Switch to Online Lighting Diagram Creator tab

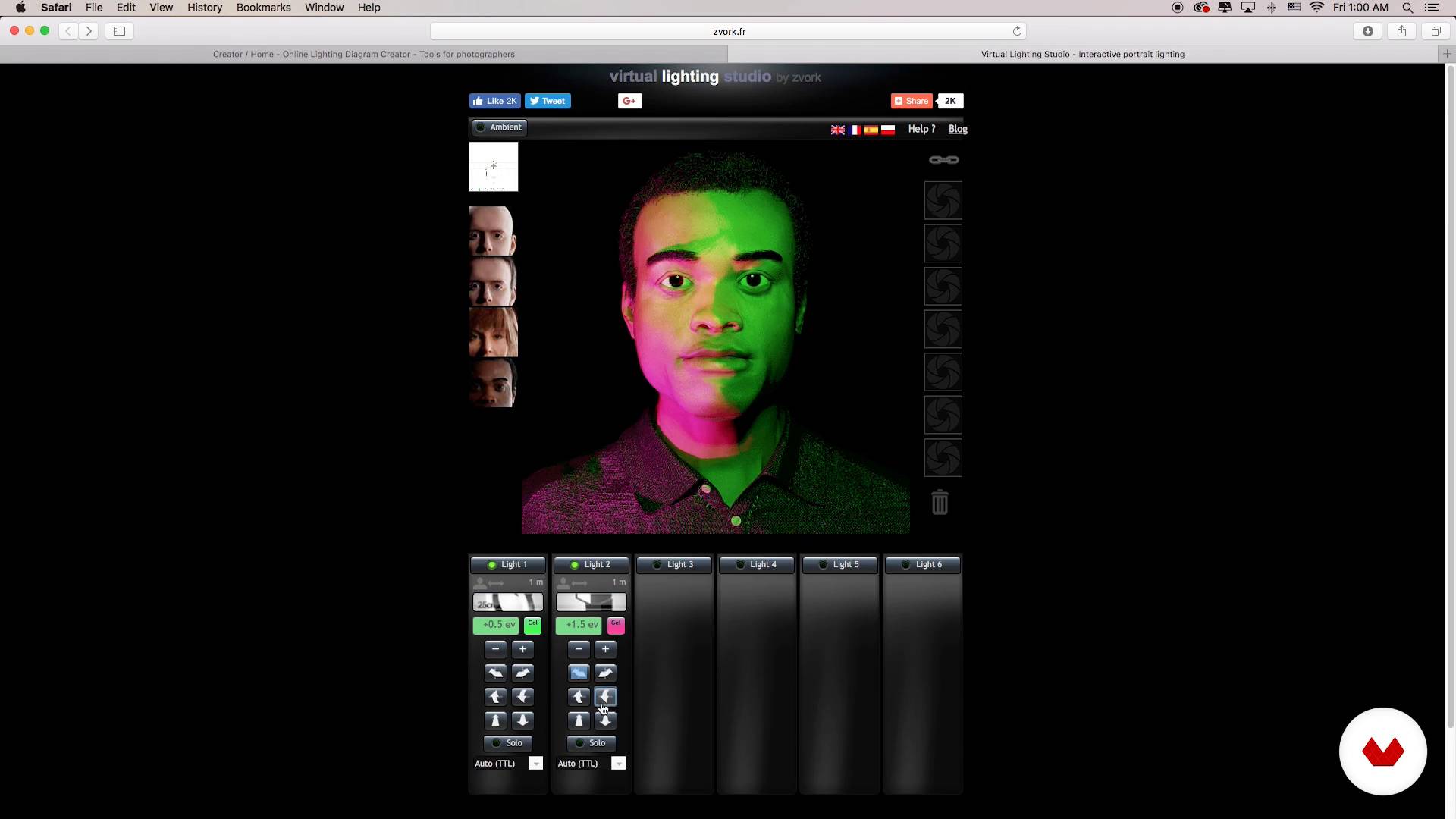point(364,55)
